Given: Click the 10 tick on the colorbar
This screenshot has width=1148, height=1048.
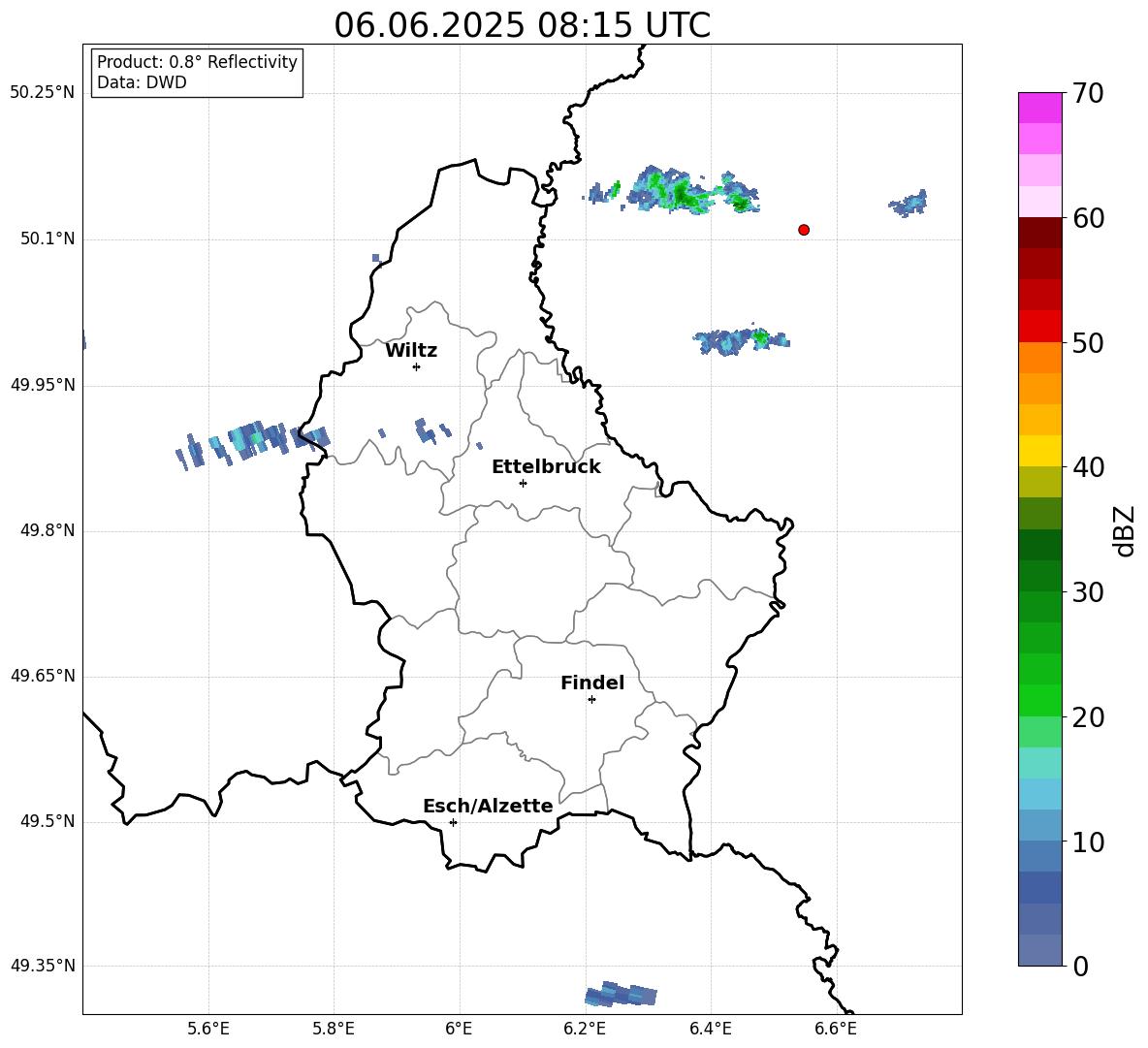Looking at the screenshot, I should [1088, 842].
